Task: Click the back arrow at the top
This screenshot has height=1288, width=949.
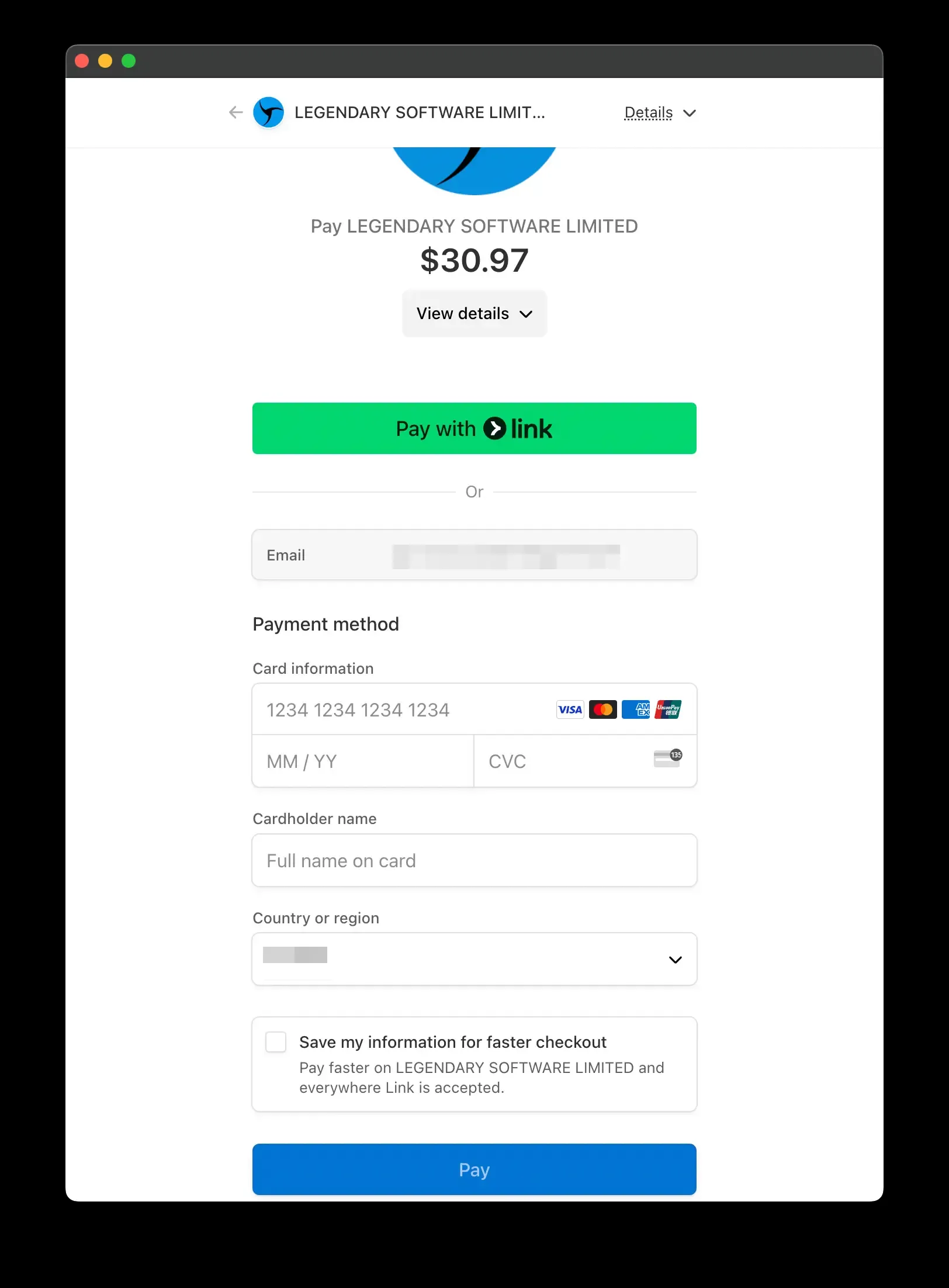Action: point(235,112)
